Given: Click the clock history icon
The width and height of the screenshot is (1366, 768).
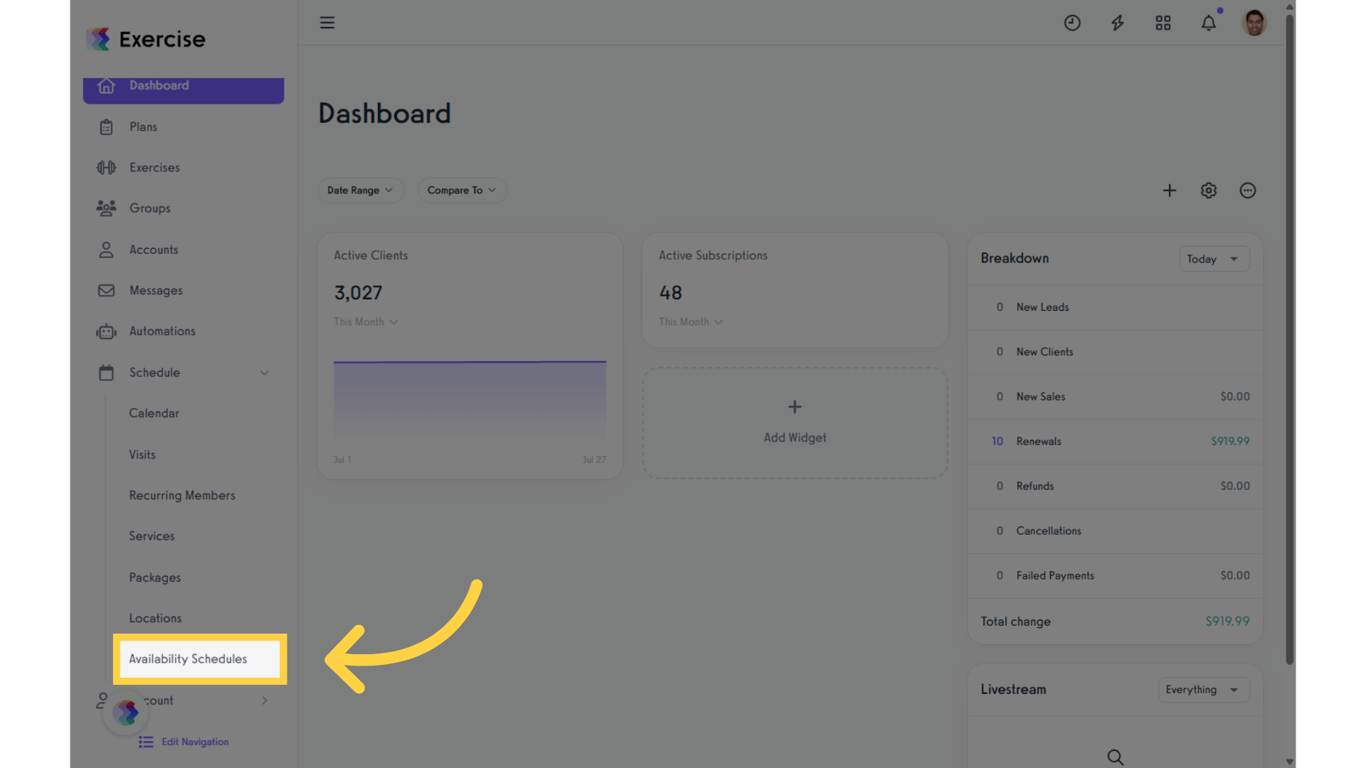Looking at the screenshot, I should click(x=1072, y=22).
